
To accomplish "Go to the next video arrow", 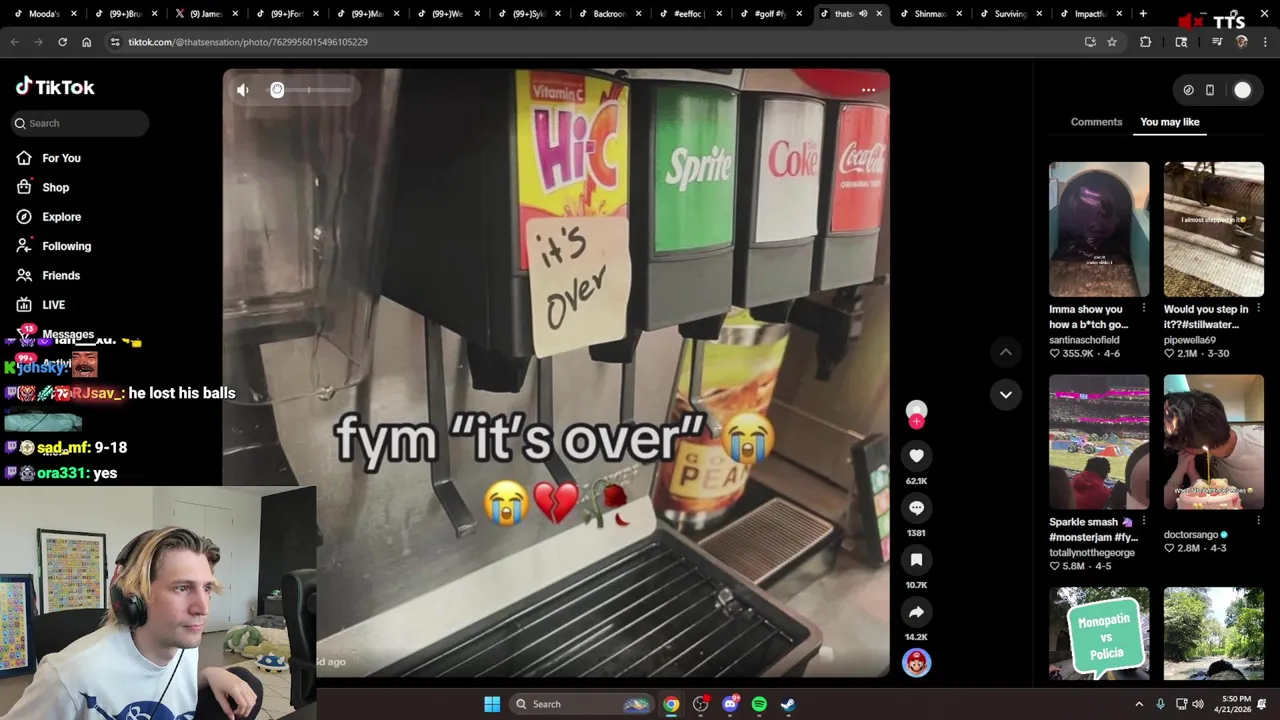I will point(1006,394).
